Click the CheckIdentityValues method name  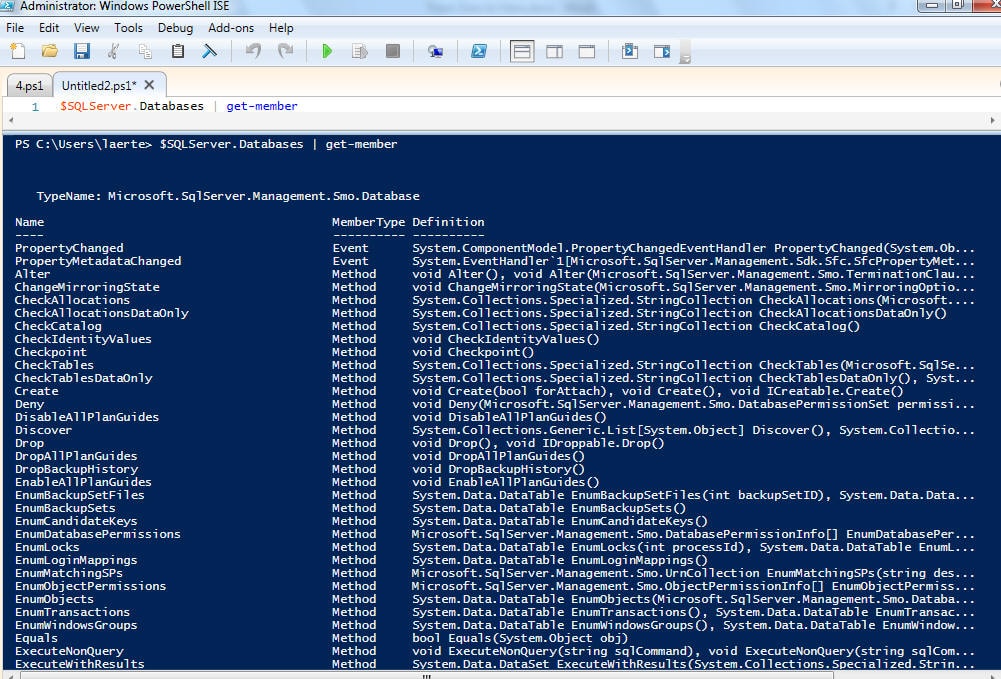coord(83,339)
